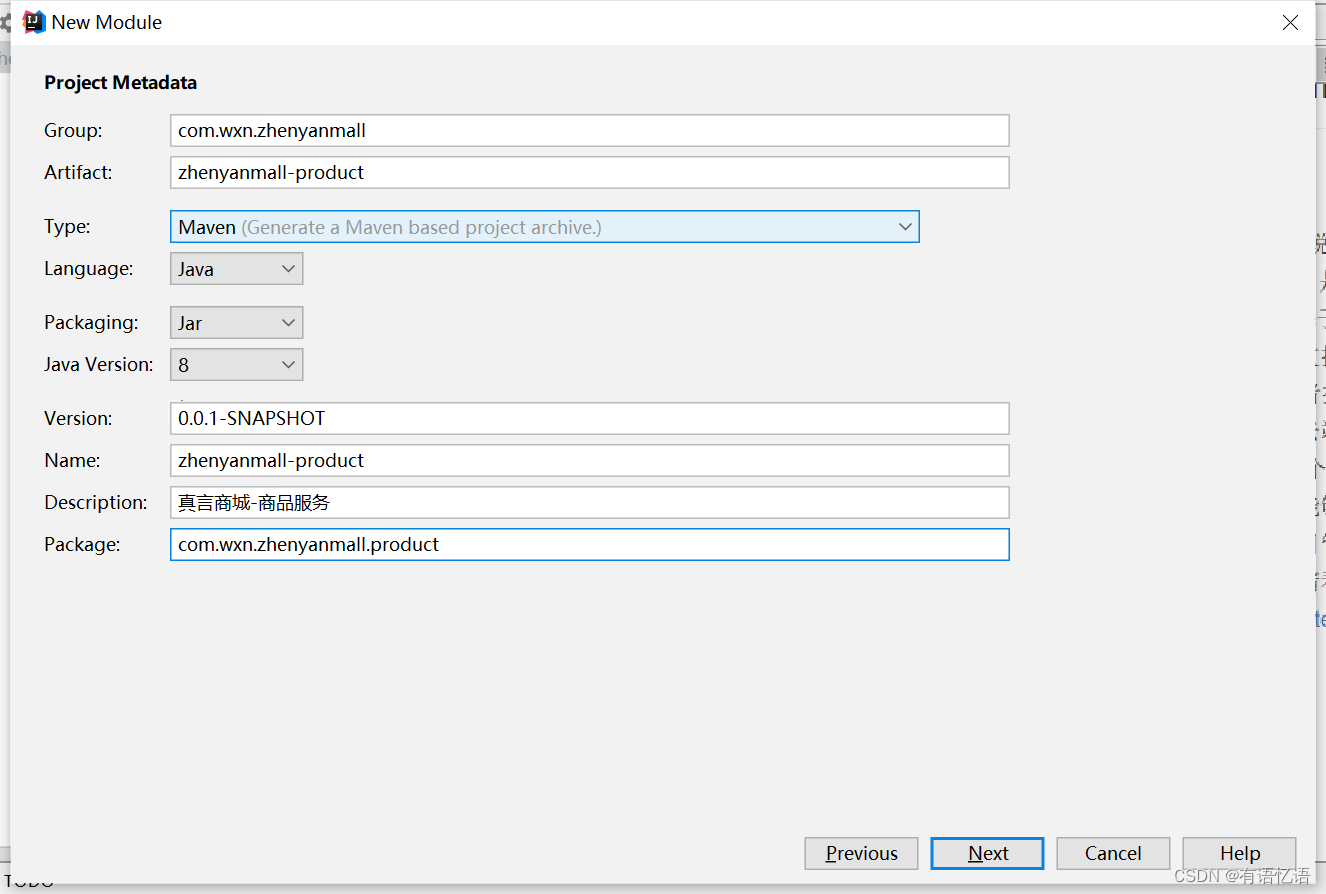Click the Java Version label
The height and width of the screenshot is (894, 1326).
[99, 365]
